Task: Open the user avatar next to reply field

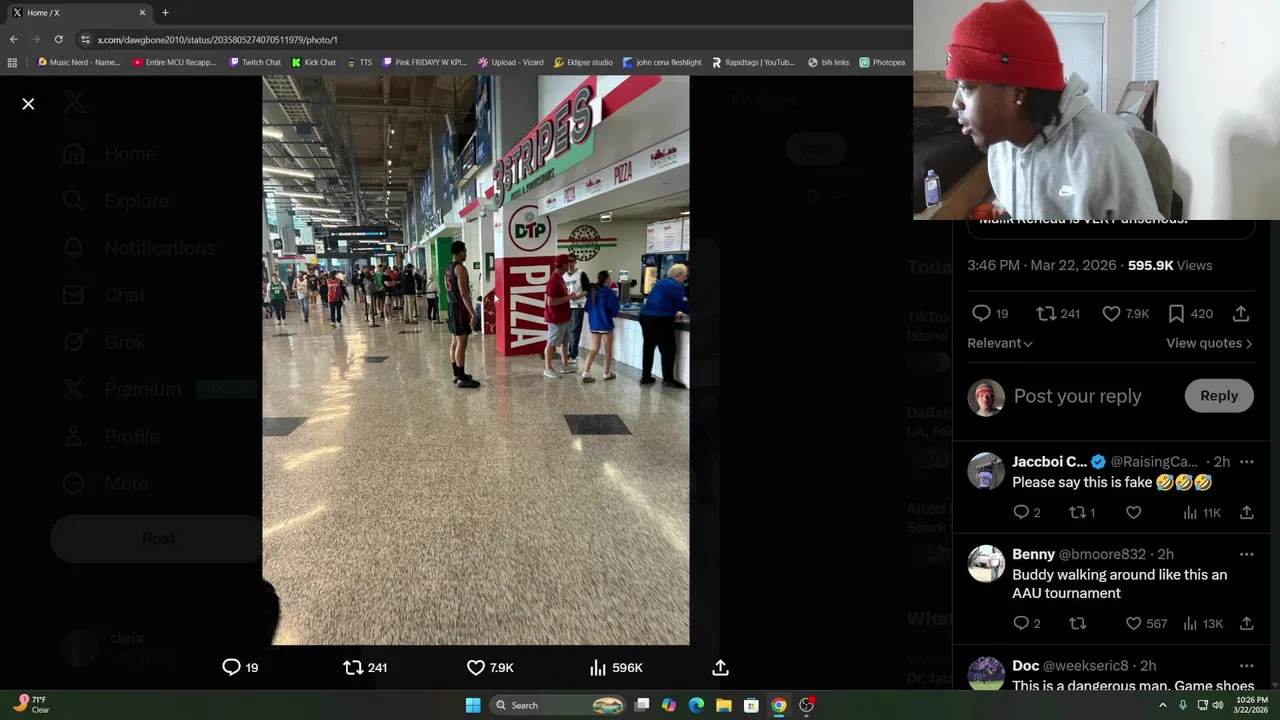Action: (x=986, y=397)
